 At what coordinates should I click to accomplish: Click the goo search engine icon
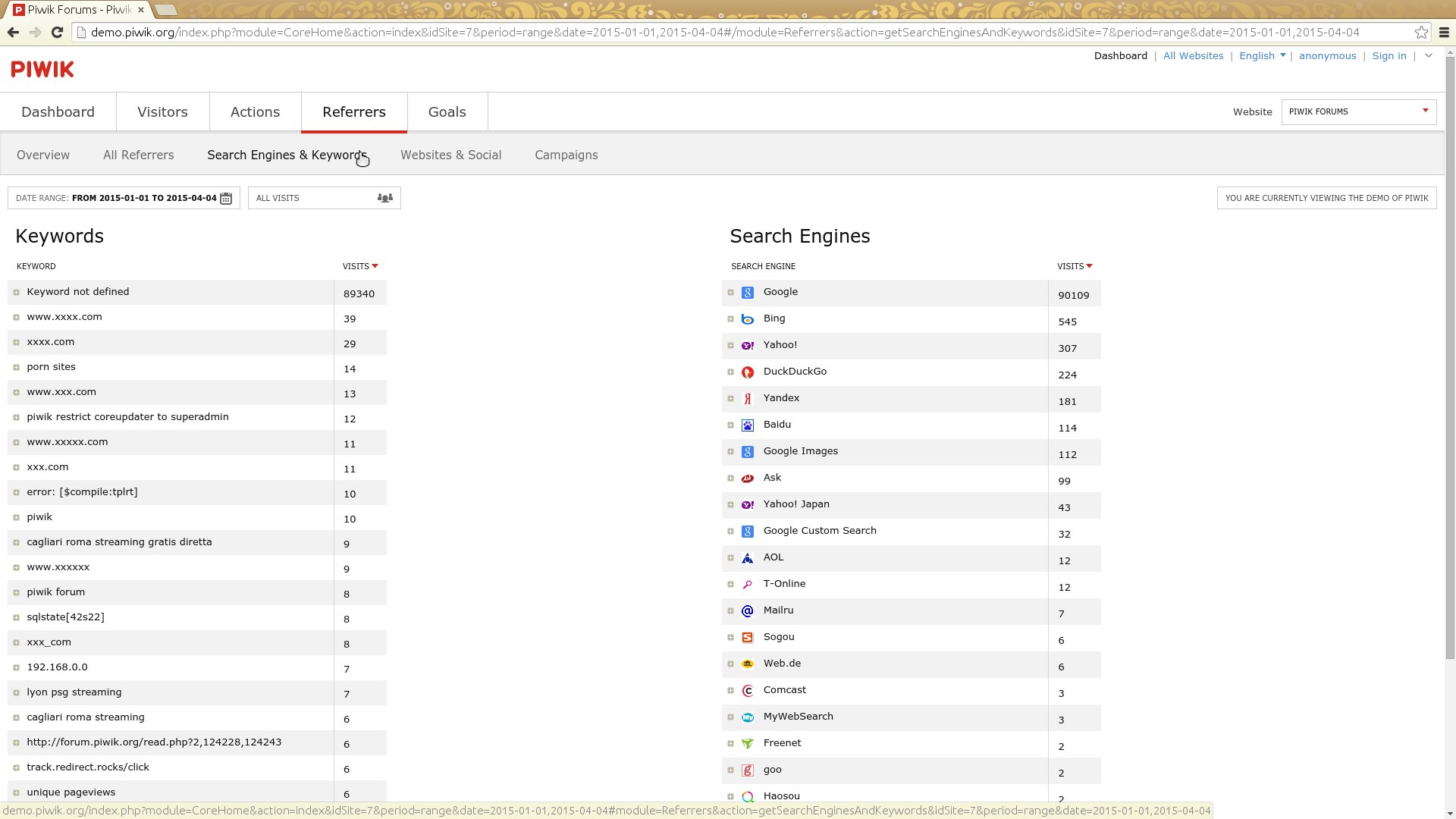747,770
